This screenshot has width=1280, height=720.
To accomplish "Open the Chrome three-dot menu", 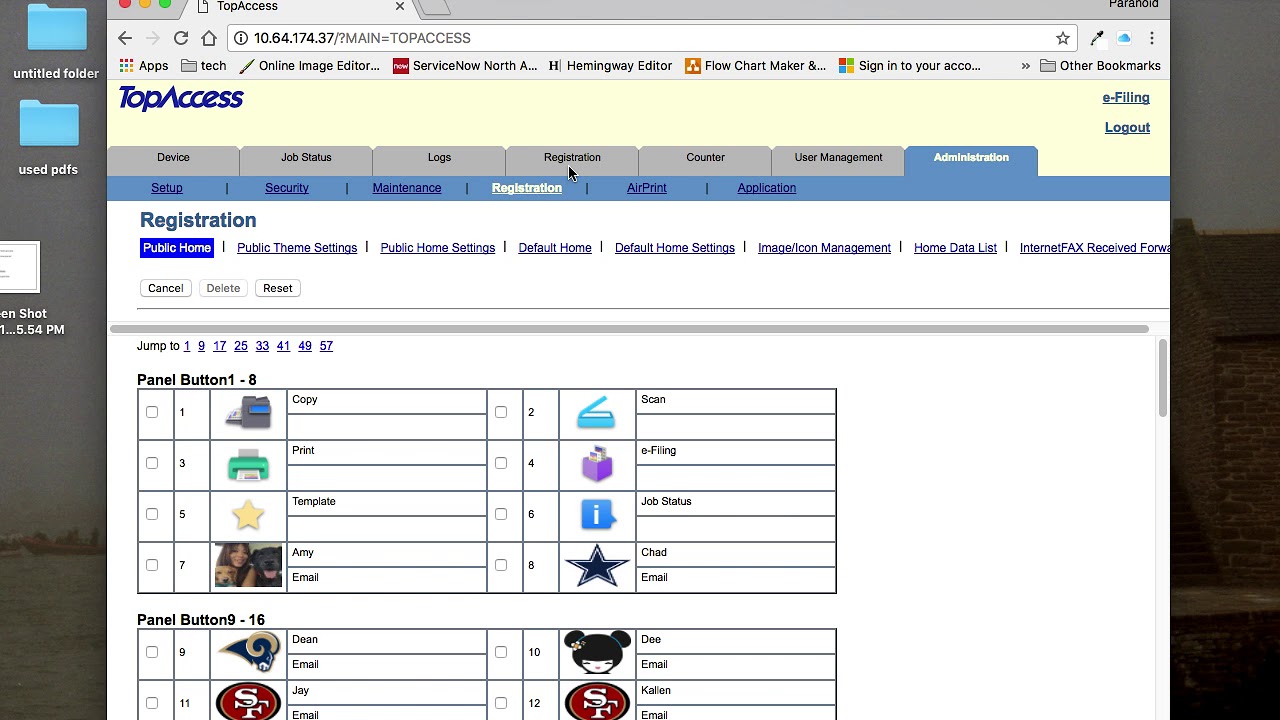I will (x=1152, y=38).
